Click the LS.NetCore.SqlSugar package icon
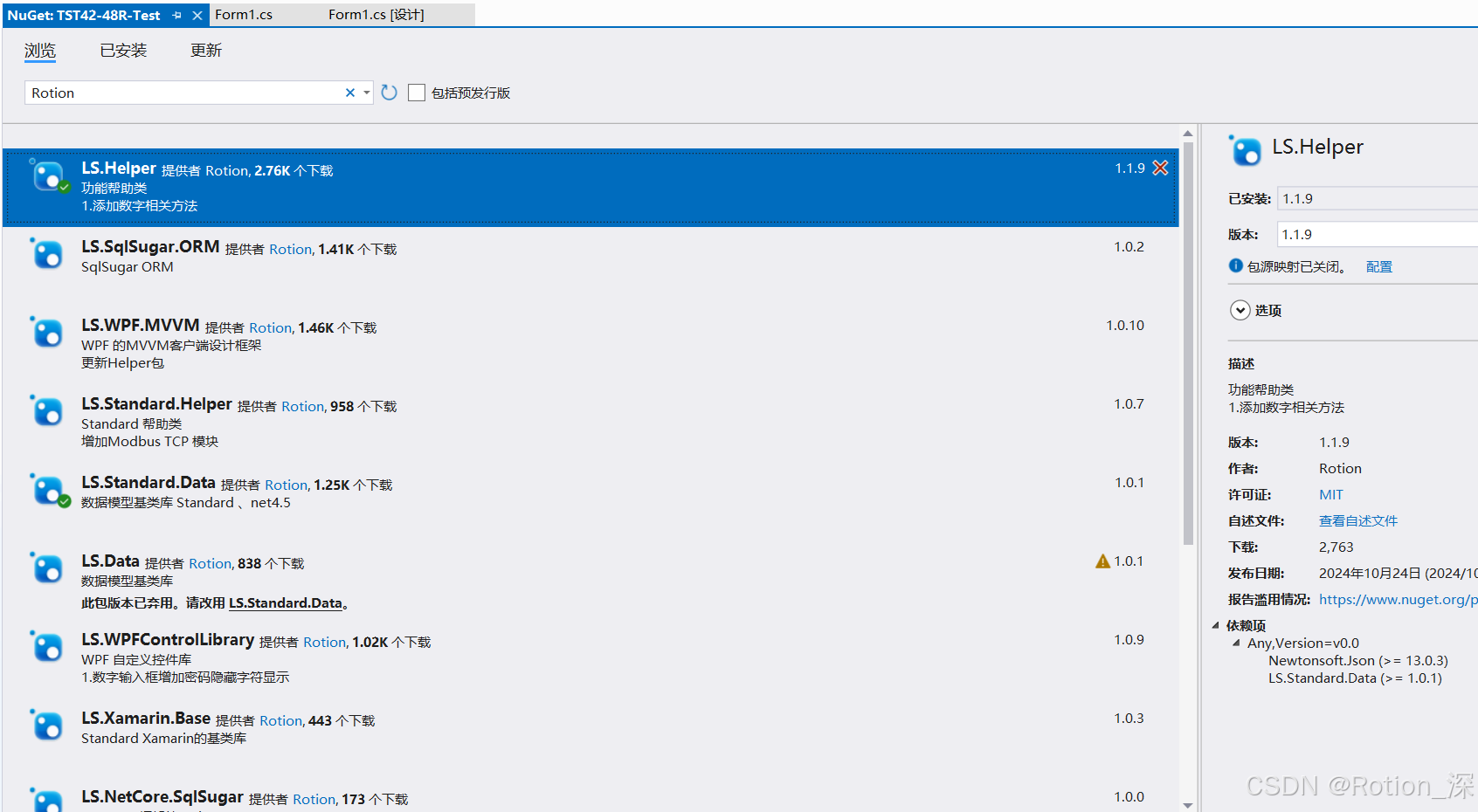The height and width of the screenshot is (812, 1478). pyautogui.click(x=47, y=799)
